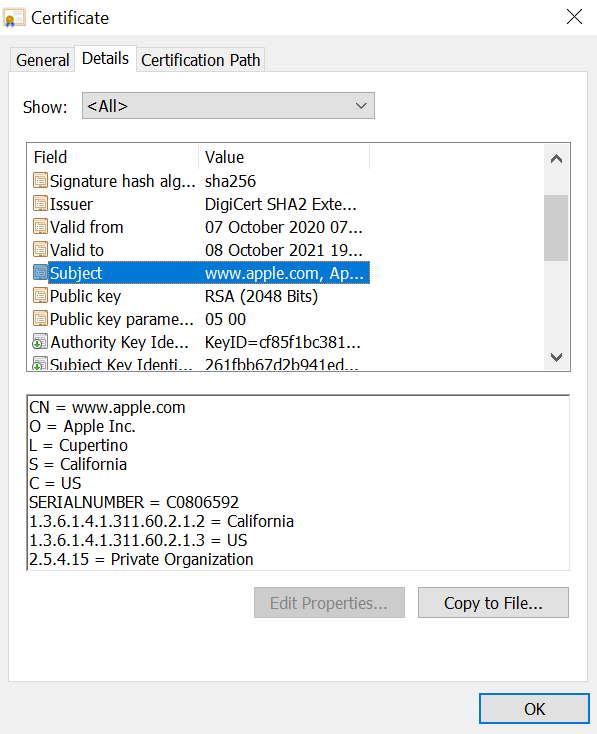Open the Show filter dropdown
597x734 pixels.
(x=228, y=106)
